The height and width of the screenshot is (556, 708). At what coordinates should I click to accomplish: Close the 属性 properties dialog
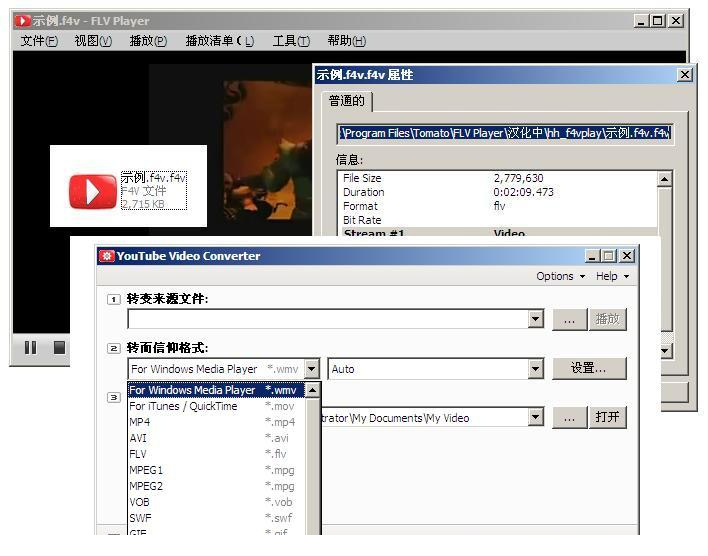click(x=685, y=75)
